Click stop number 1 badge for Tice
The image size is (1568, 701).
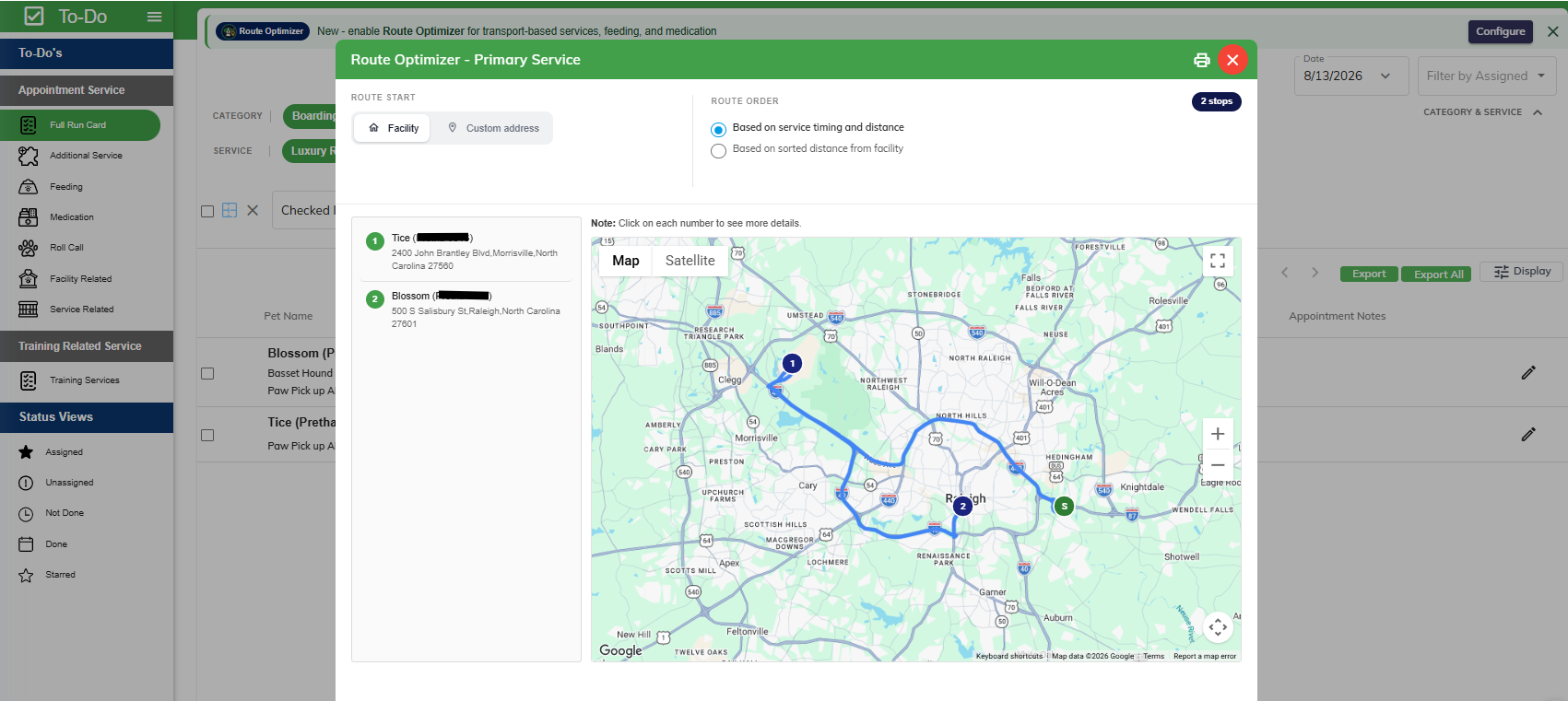coord(375,241)
